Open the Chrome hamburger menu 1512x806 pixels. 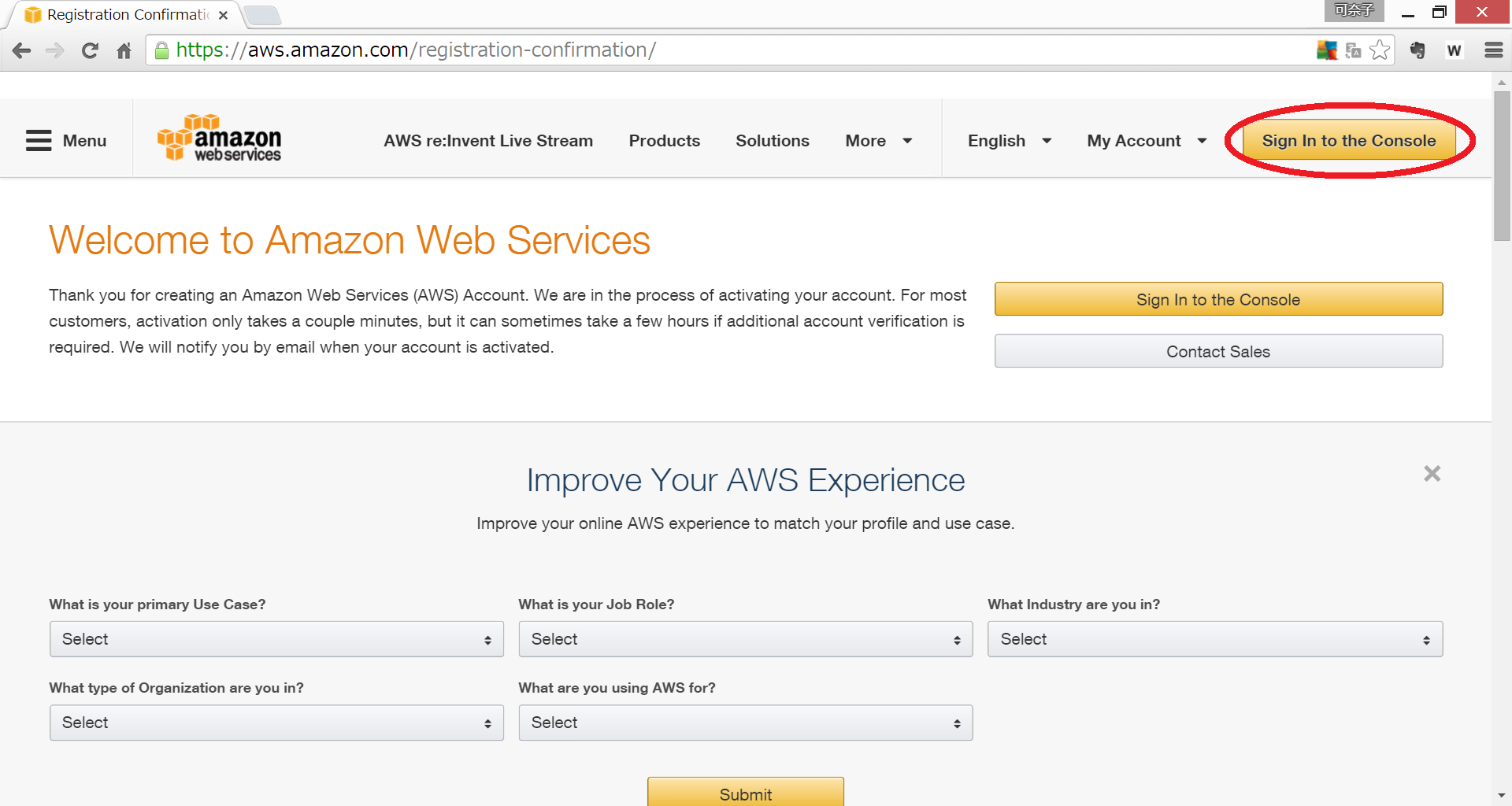click(x=1493, y=50)
